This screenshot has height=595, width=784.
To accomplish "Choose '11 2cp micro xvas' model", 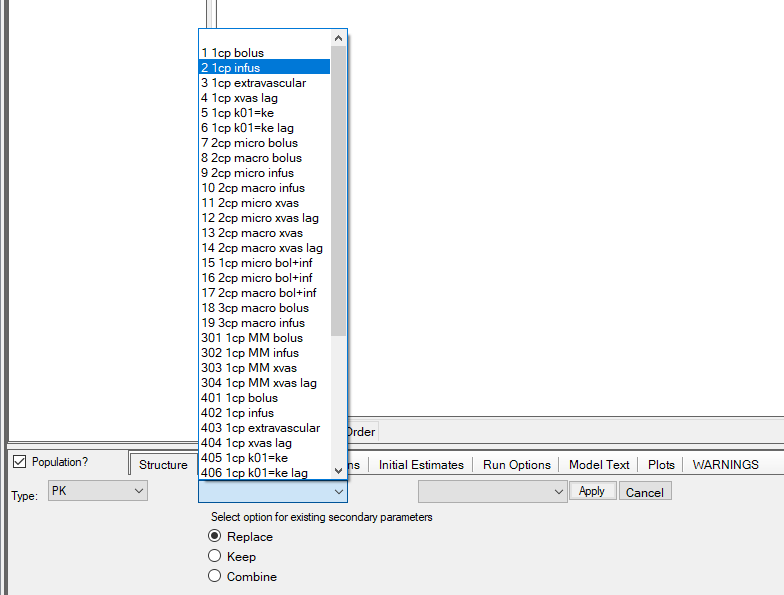I will 264,202.
